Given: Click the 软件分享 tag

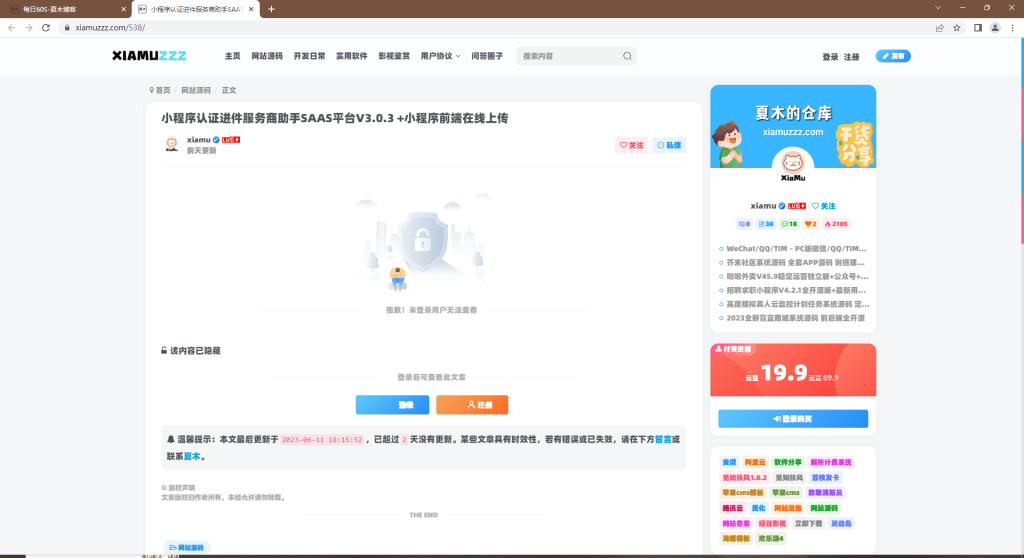Looking at the screenshot, I should (x=788, y=462).
